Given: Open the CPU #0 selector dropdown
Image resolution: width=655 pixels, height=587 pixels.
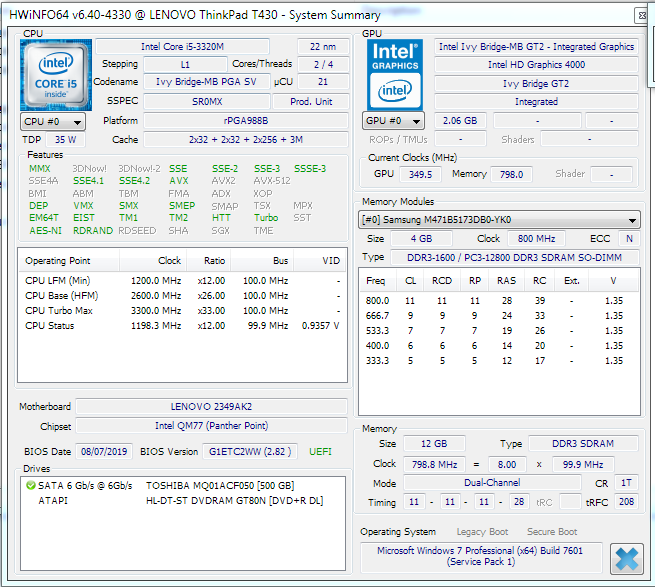Looking at the screenshot, I should 53,121.
